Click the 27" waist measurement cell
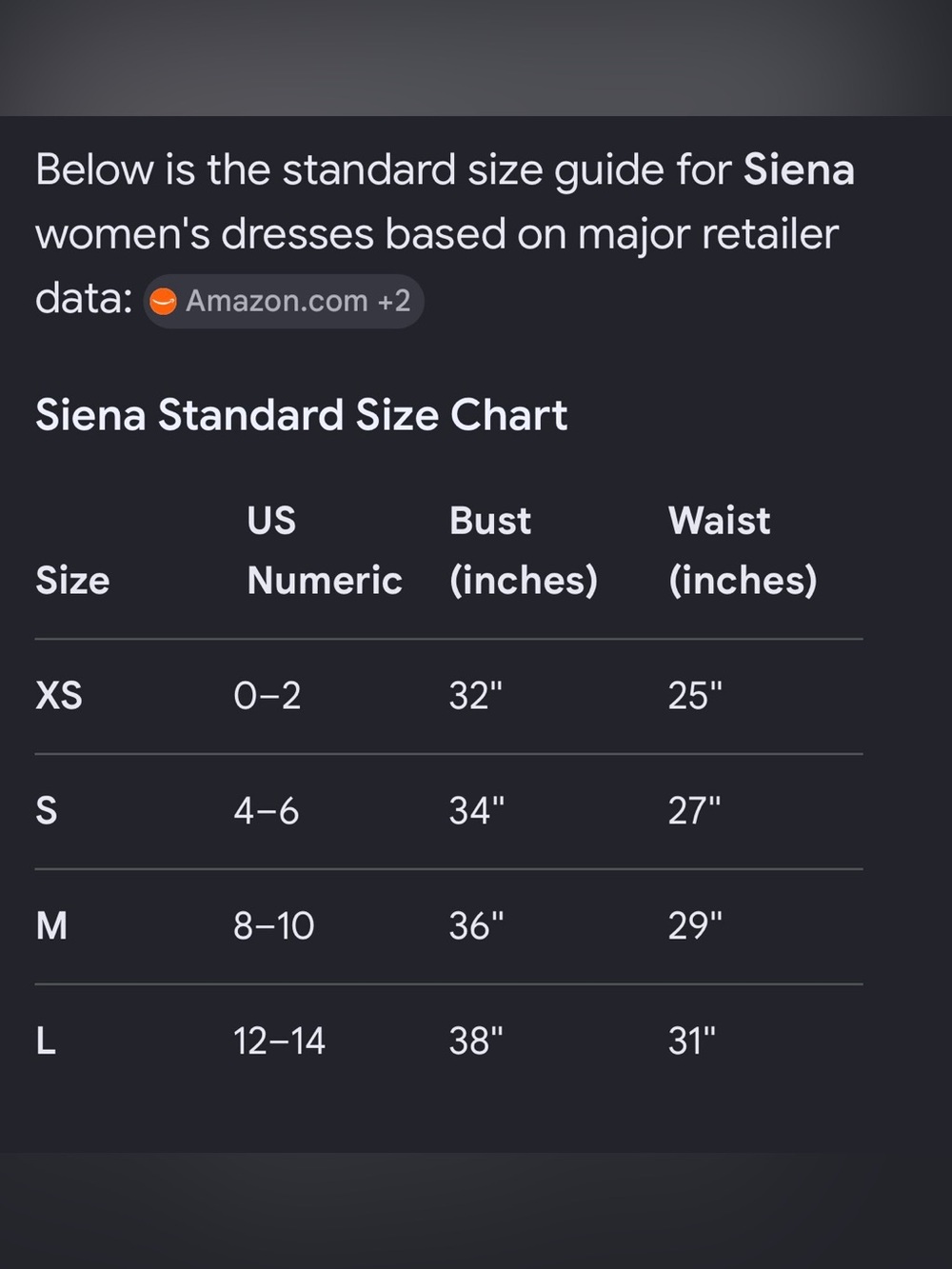 pos(695,811)
